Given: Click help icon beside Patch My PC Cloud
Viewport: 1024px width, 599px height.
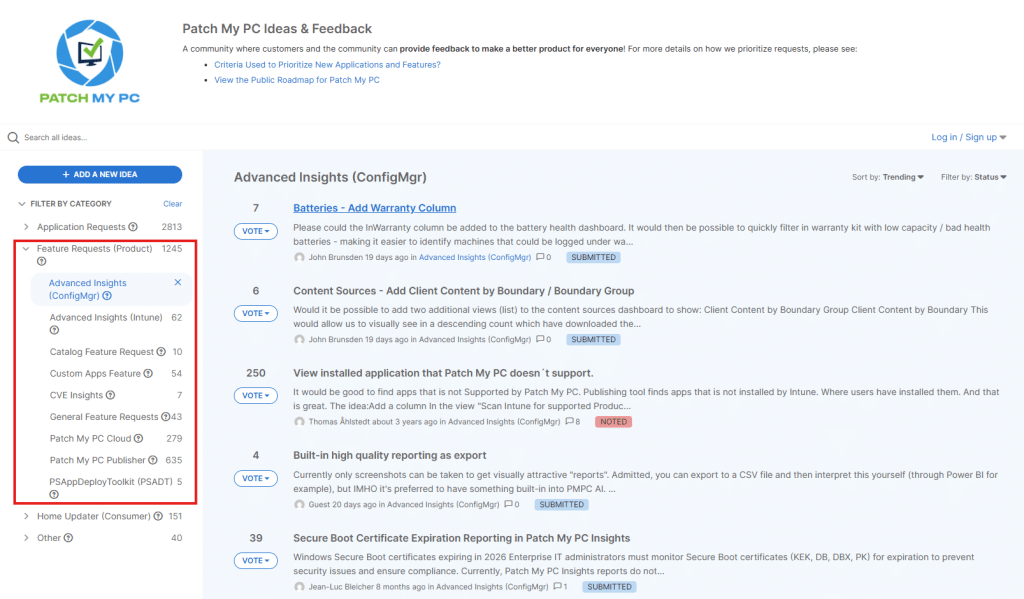Looking at the screenshot, I should coord(138,439).
